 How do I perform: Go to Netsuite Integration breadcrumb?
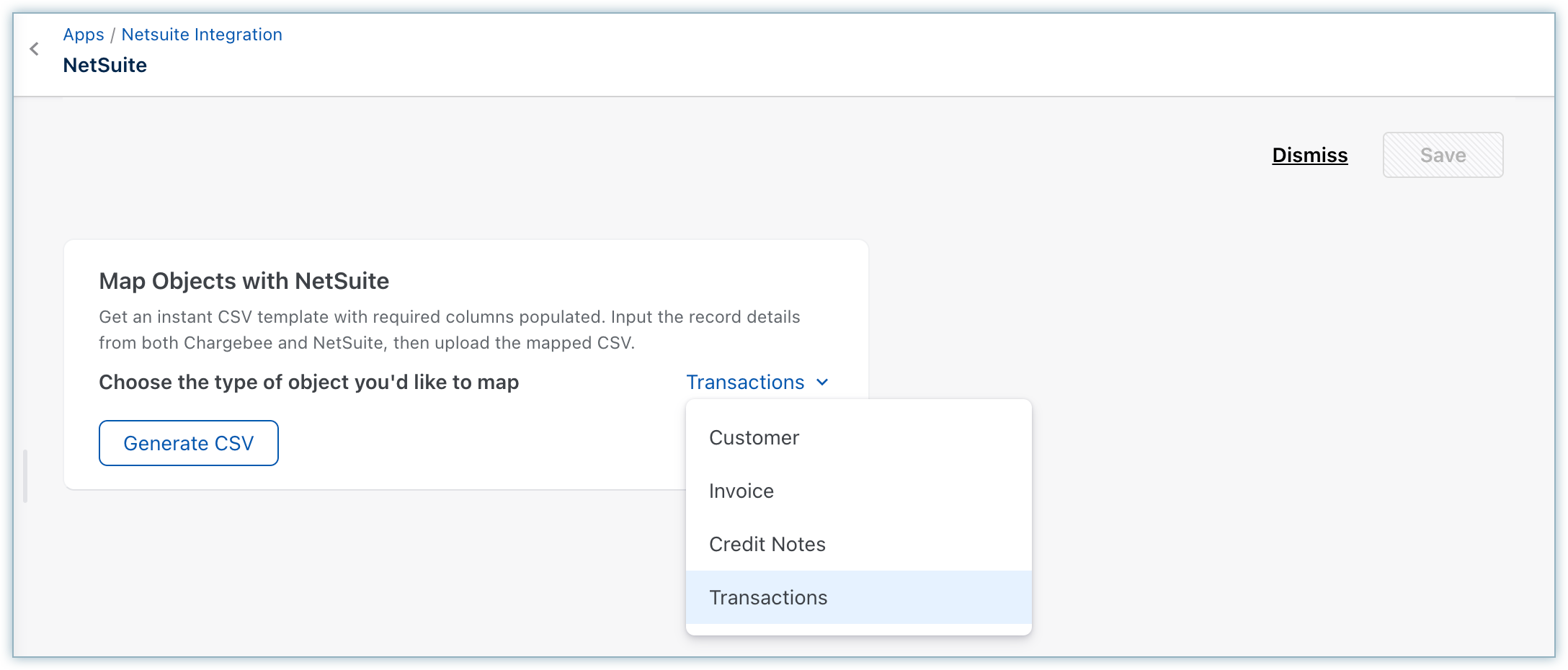pos(202,35)
